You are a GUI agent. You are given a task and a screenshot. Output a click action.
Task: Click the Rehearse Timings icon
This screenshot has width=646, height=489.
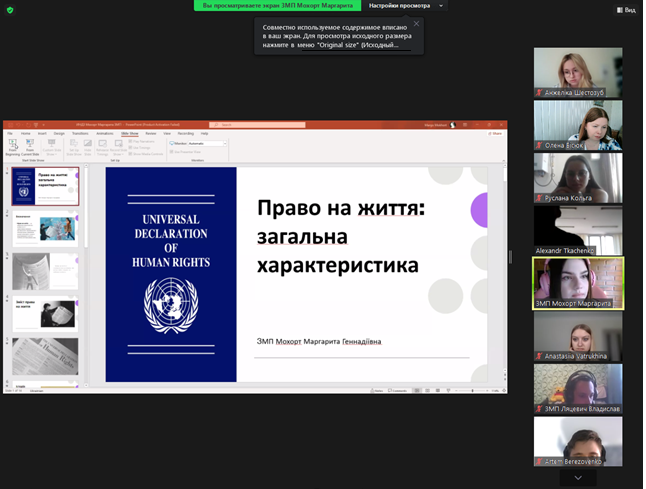[103, 144]
